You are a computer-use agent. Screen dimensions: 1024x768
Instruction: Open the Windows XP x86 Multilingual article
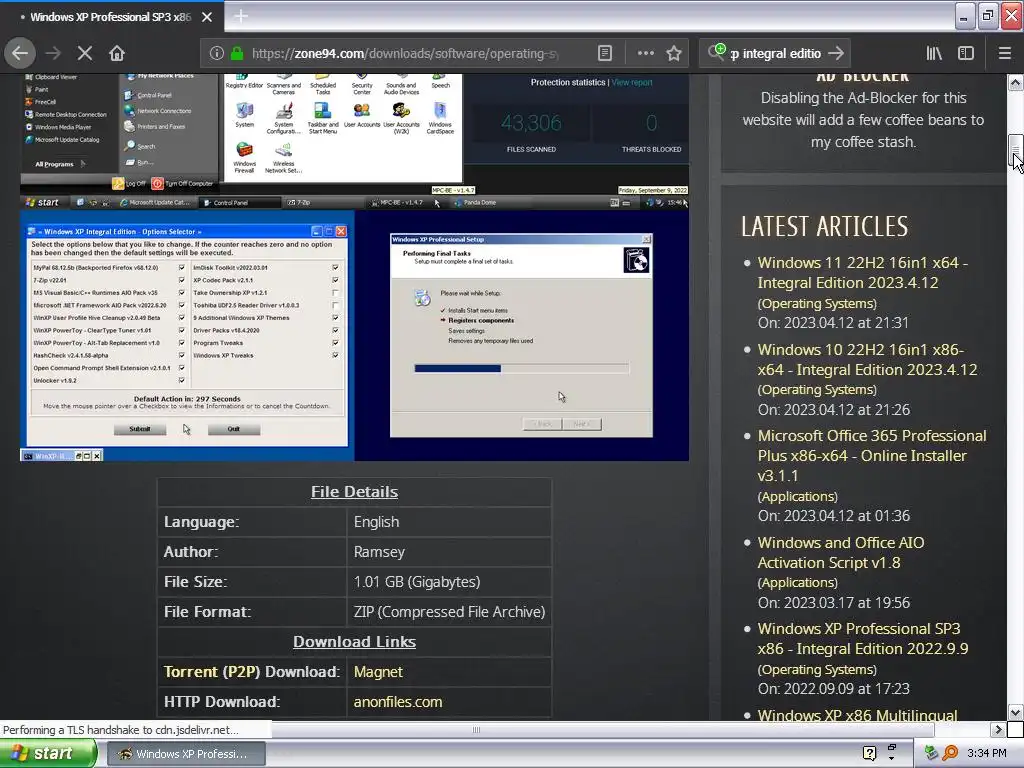pyautogui.click(x=857, y=714)
